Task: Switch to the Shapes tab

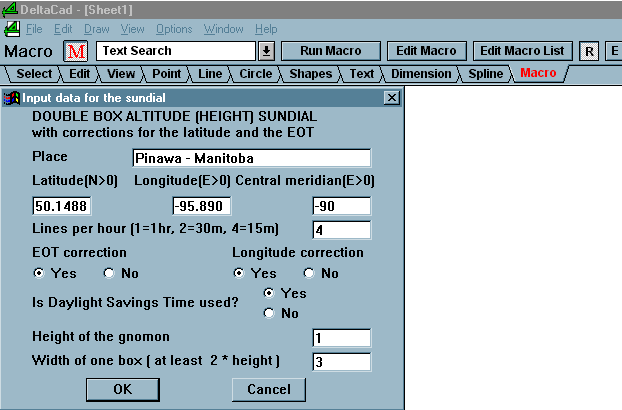Action: click(311, 74)
